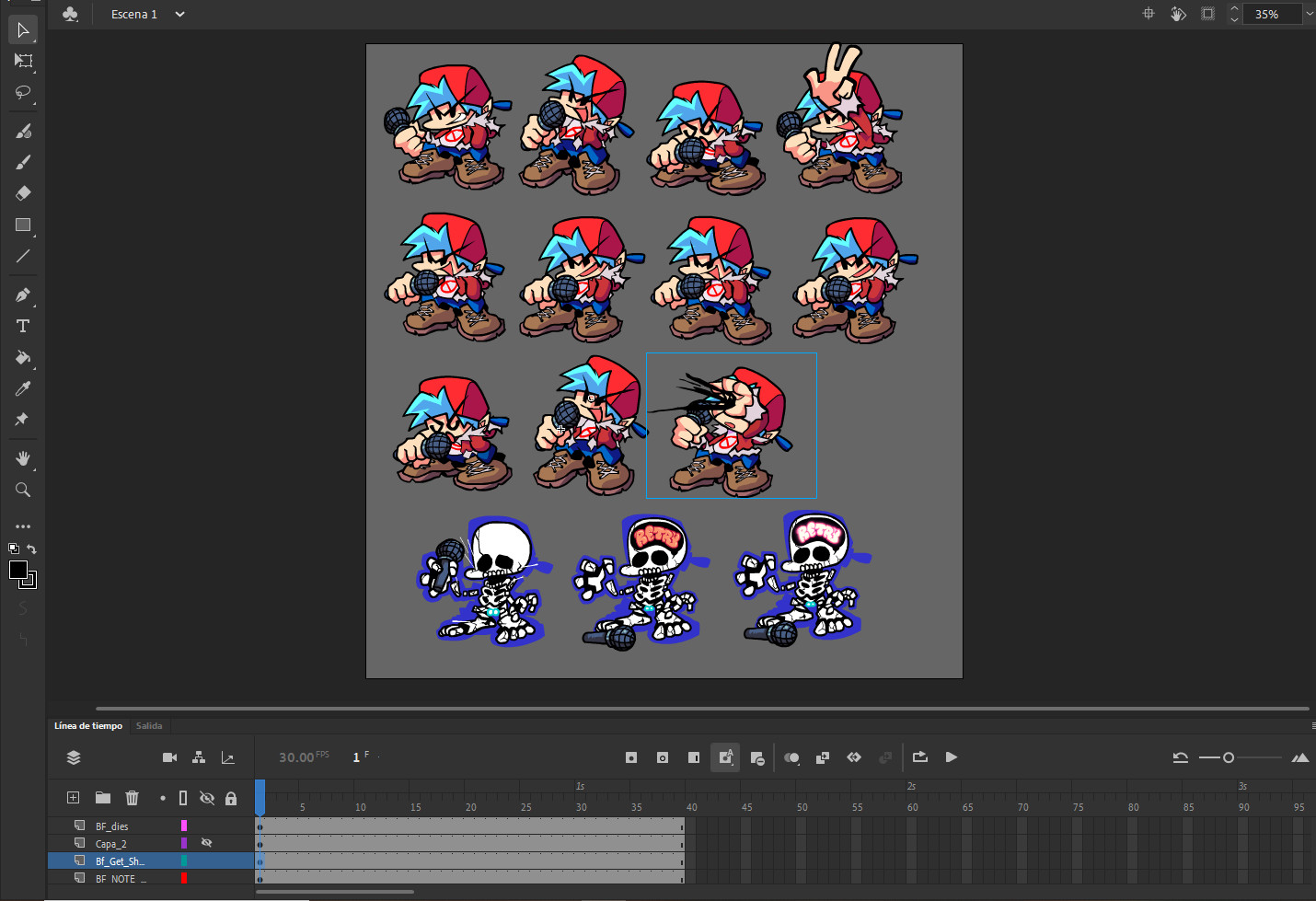The width and height of the screenshot is (1316, 901).
Task: Pick the Pen tool
Action: [x=23, y=295]
